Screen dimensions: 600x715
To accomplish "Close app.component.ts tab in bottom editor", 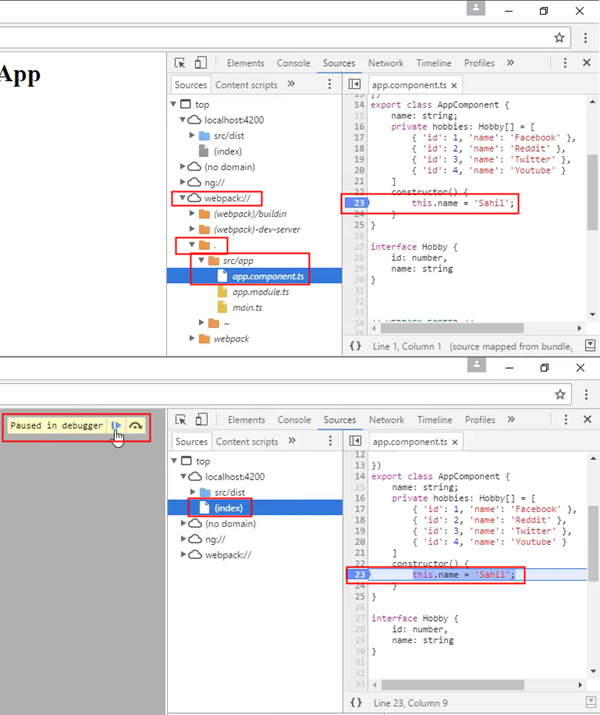I will (455, 442).
